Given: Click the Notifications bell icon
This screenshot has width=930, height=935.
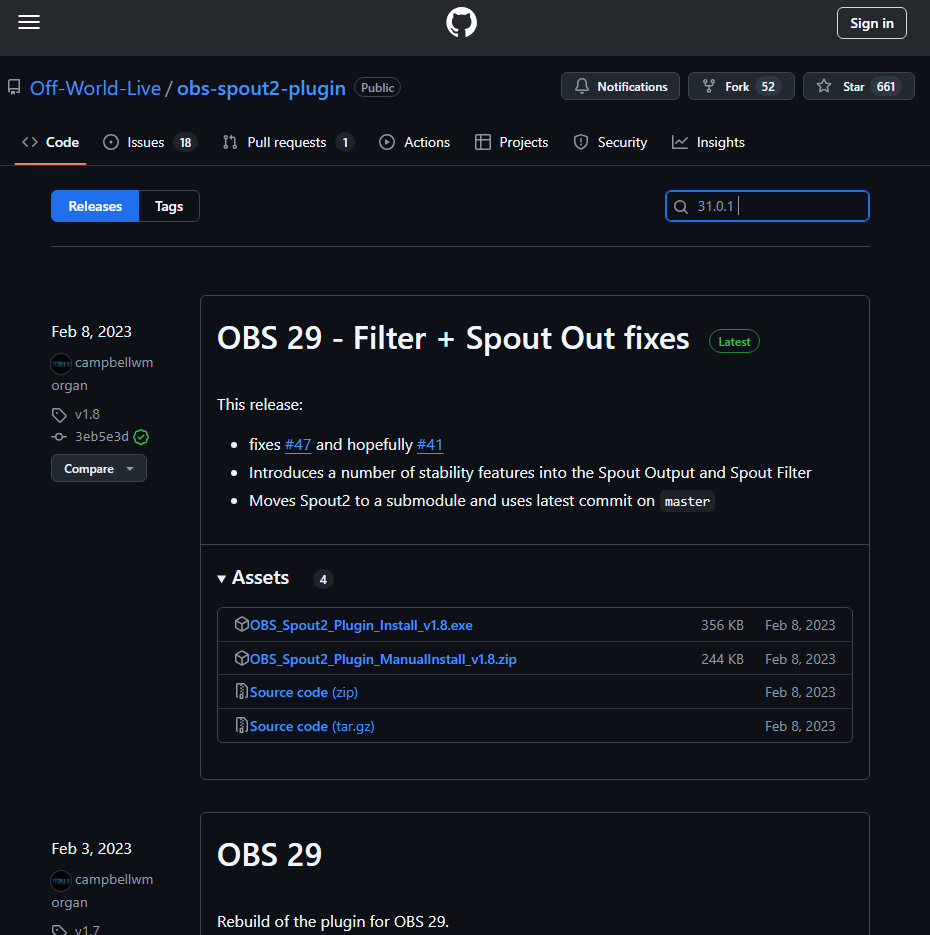Looking at the screenshot, I should (582, 86).
